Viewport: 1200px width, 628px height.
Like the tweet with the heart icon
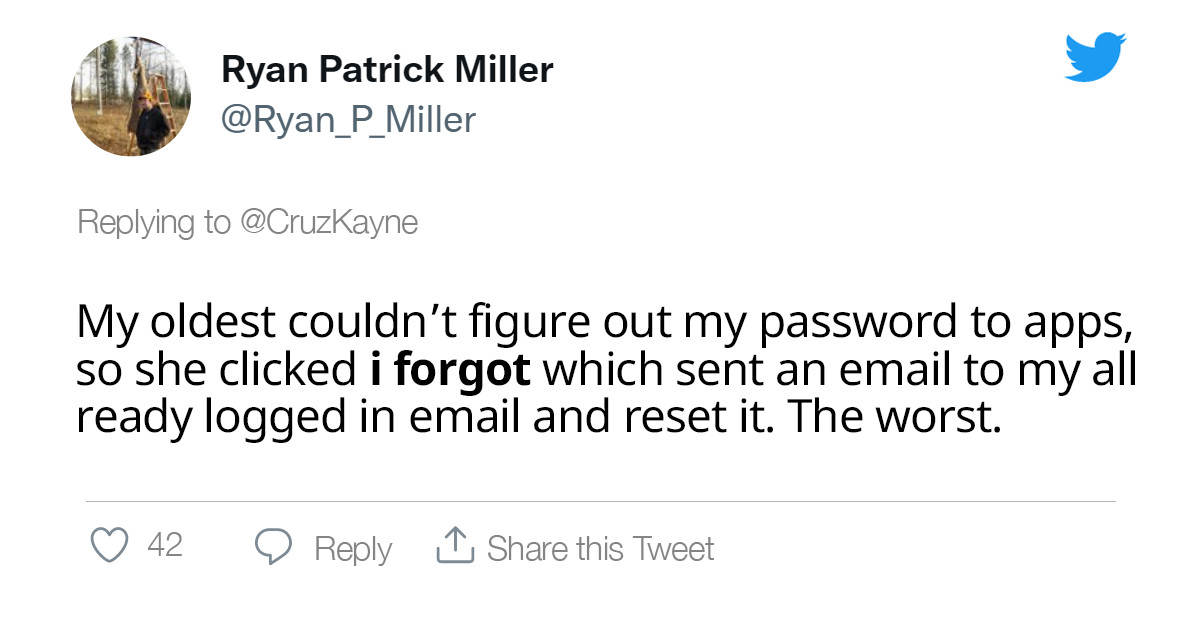point(111,546)
